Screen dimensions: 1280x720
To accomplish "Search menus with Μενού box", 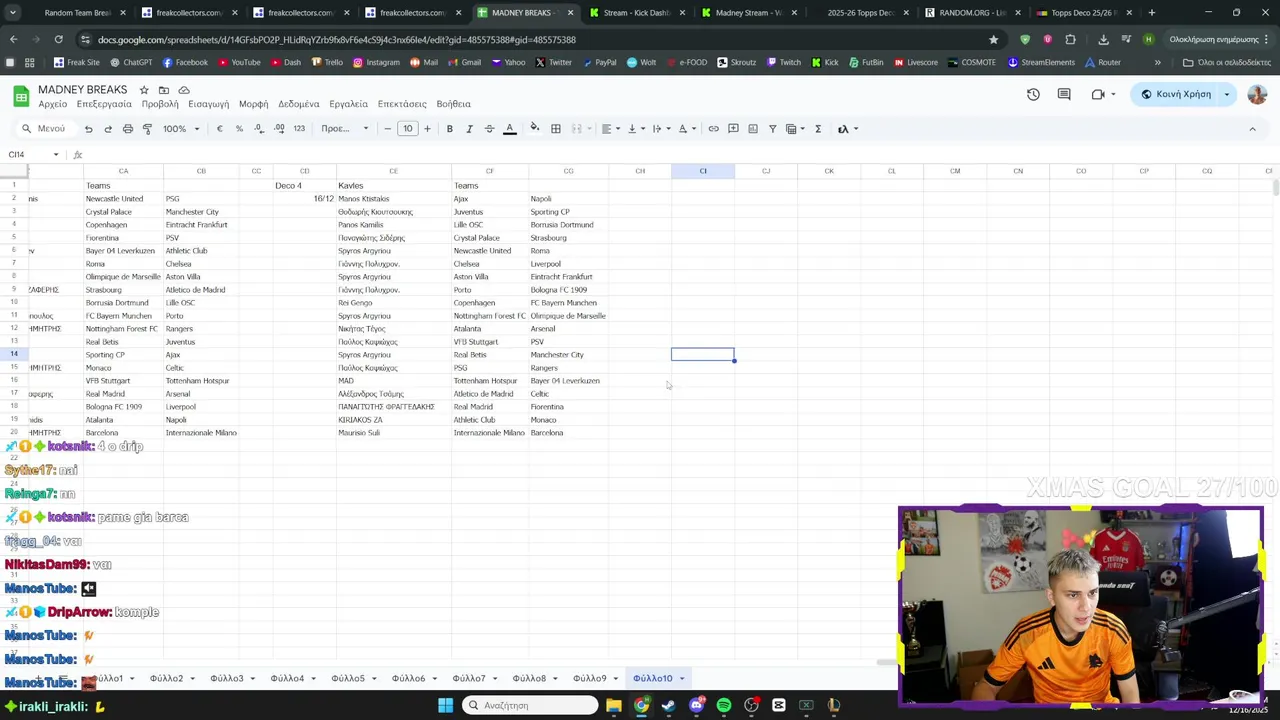I will click(44, 129).
